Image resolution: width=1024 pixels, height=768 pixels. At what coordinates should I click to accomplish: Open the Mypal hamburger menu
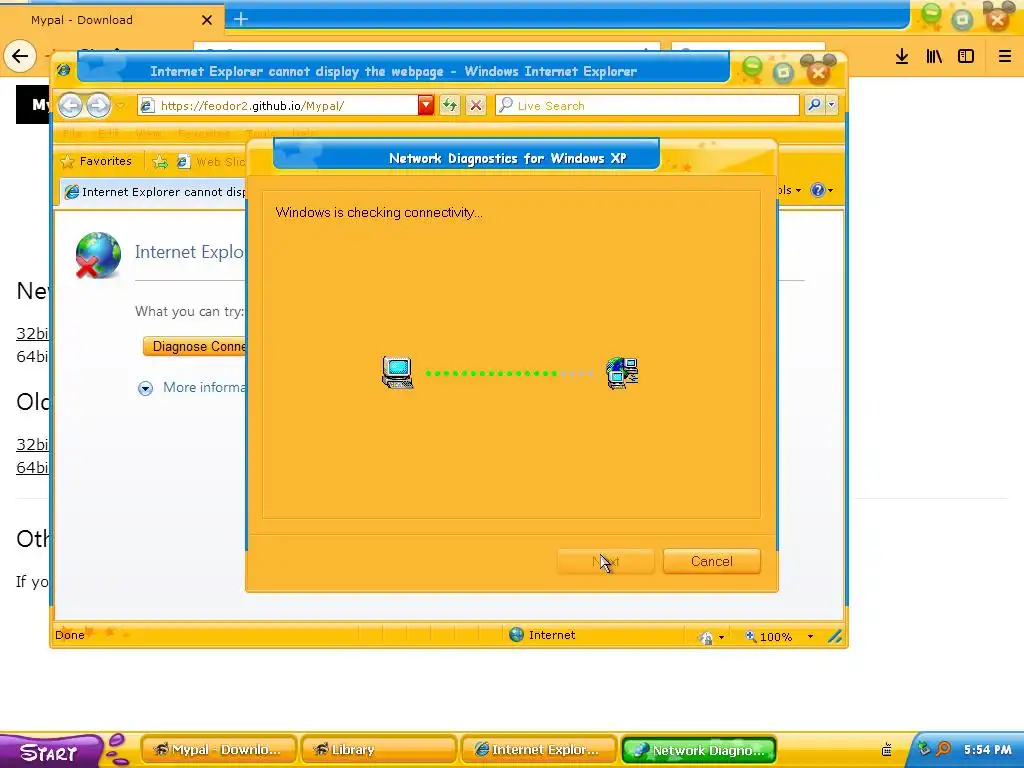1005,57
